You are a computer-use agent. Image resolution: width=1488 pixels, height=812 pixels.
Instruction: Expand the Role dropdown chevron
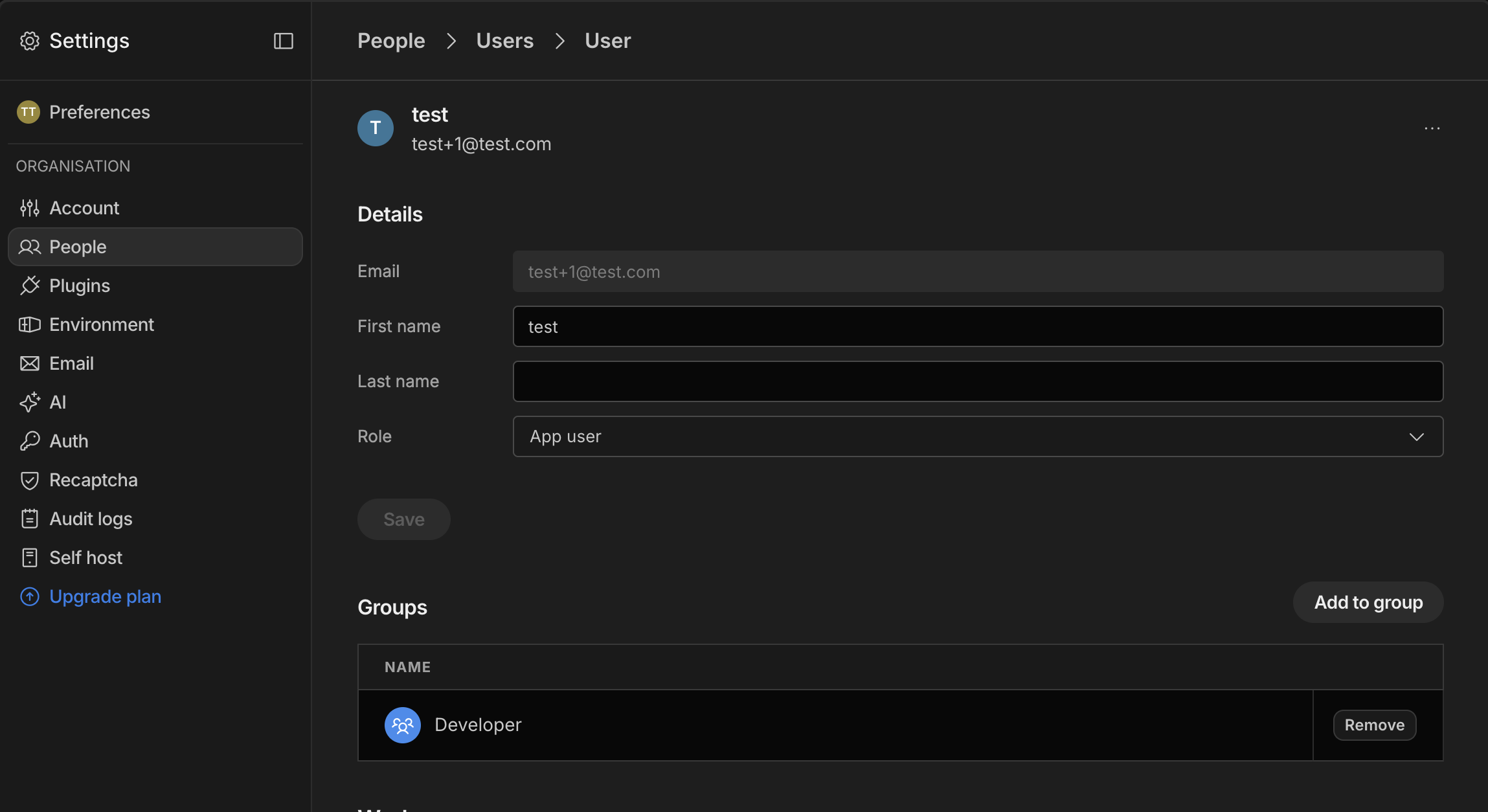pos(1416,436)
